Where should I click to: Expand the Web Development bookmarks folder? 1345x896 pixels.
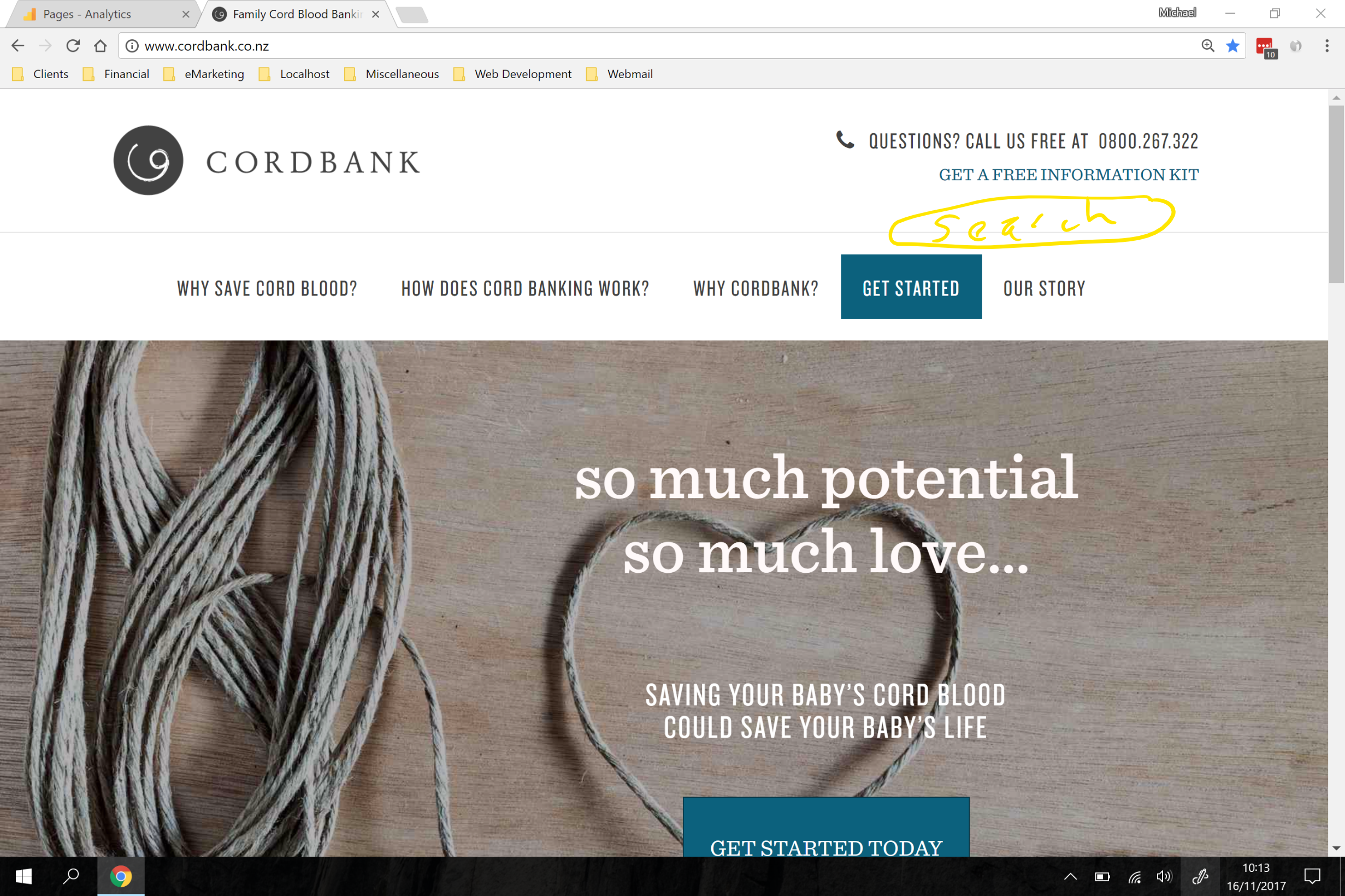point(513,74)
